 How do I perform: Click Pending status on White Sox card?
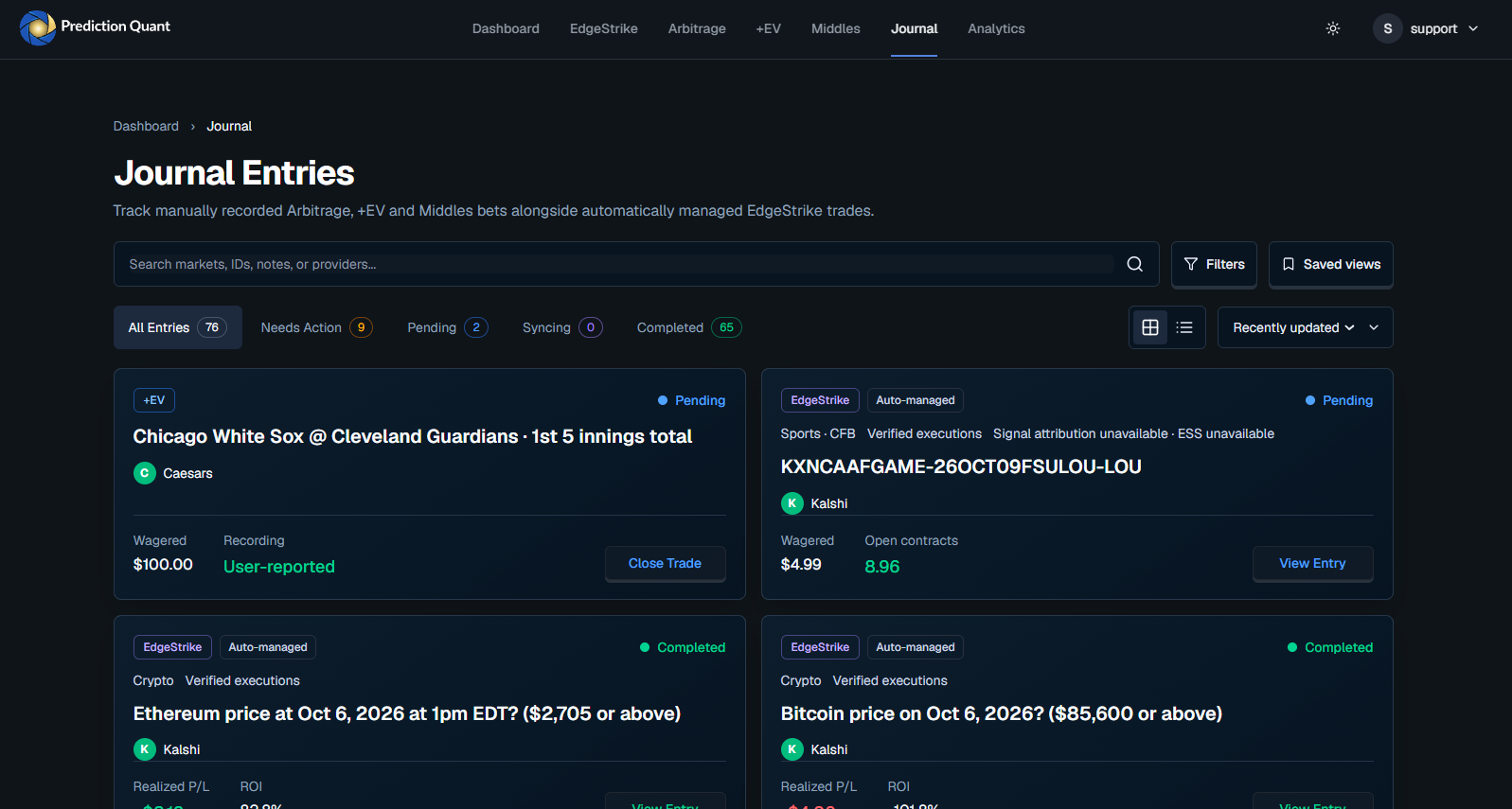pyautogui.click(x=692, y=400)
